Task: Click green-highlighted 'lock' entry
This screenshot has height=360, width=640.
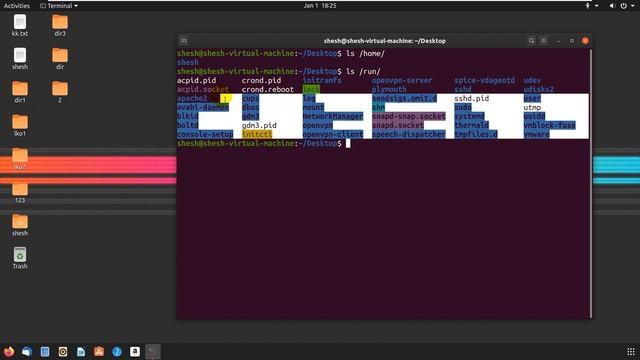Action: pyautogui.click(x=311, y=89)
